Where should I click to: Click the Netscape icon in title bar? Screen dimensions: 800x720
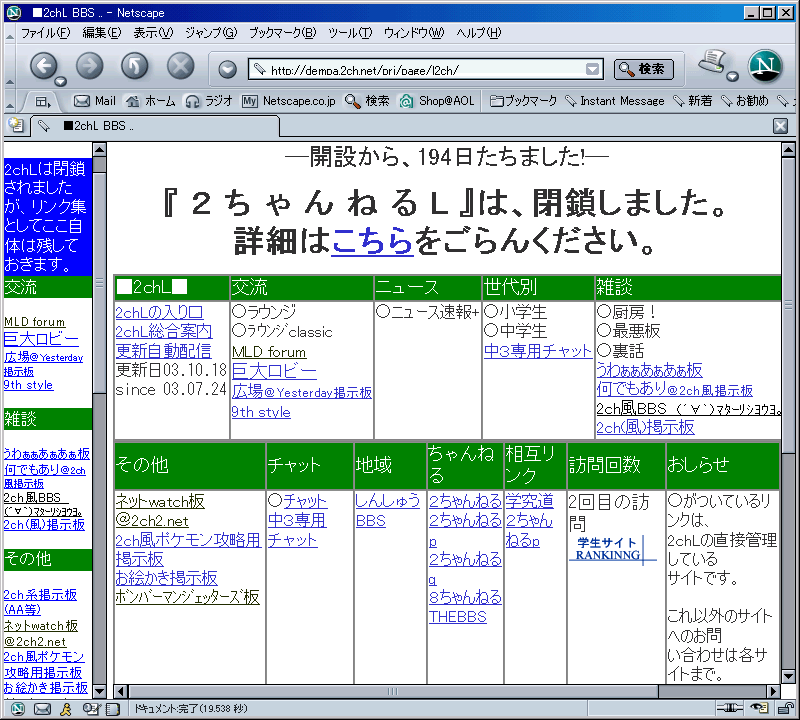[14, 12]
